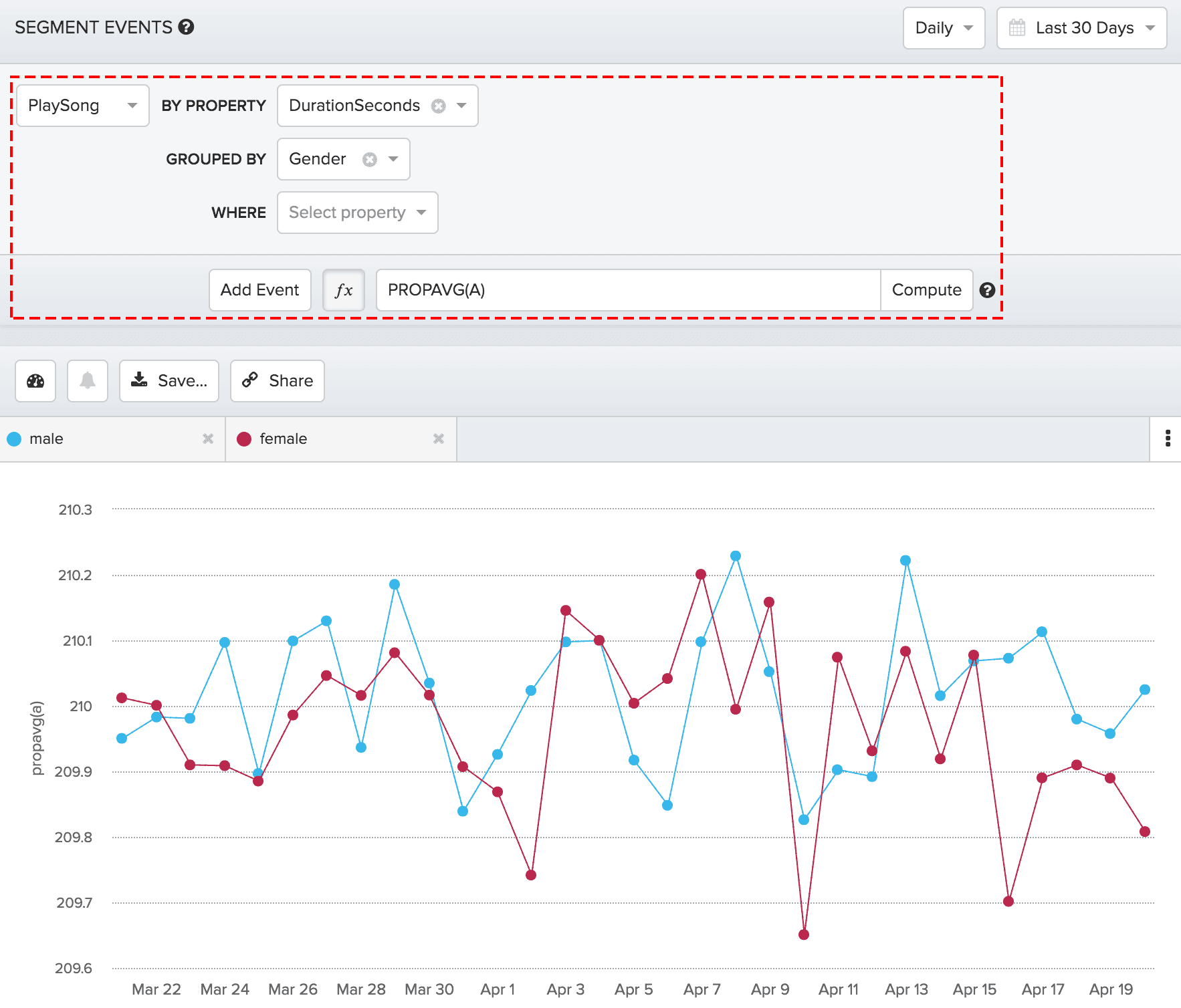Clear the DurationSeconds property selection
This screenshot has width=1181, height=1008.
point(438,106)
